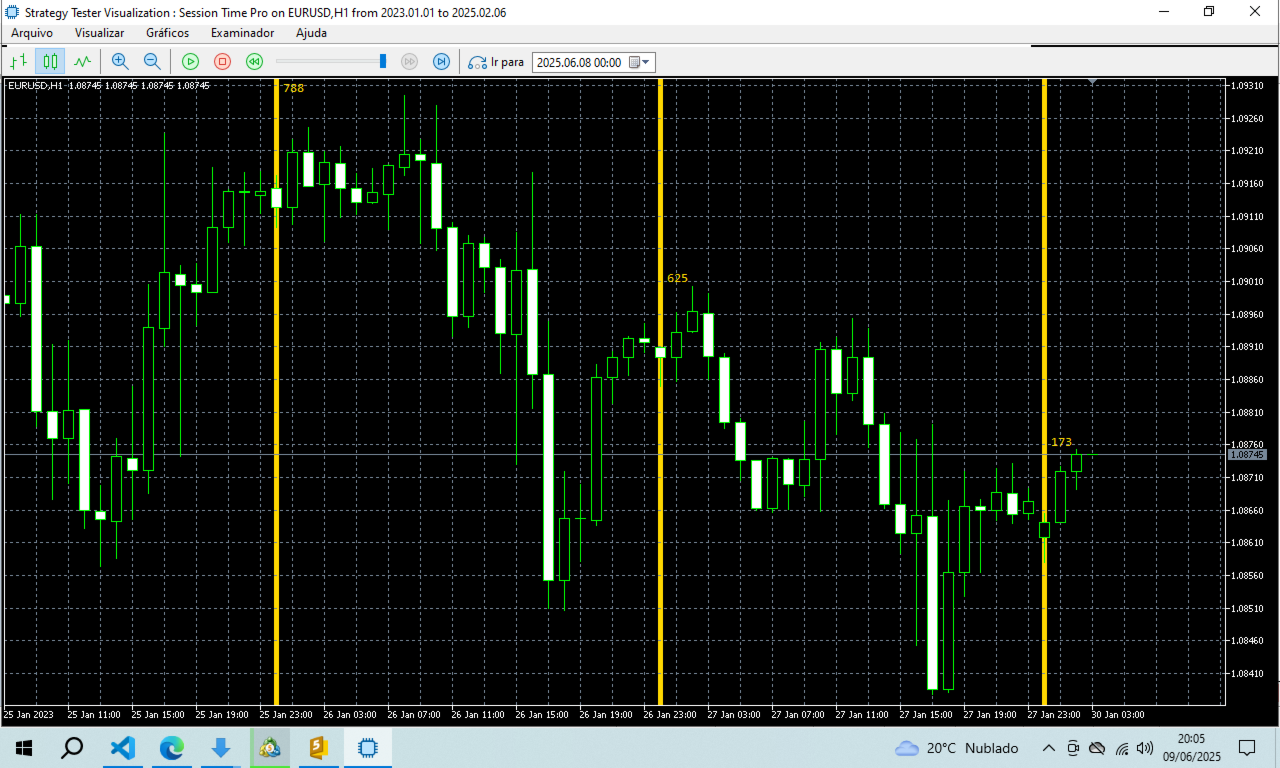Zoom out of the chart

point(151,61)
